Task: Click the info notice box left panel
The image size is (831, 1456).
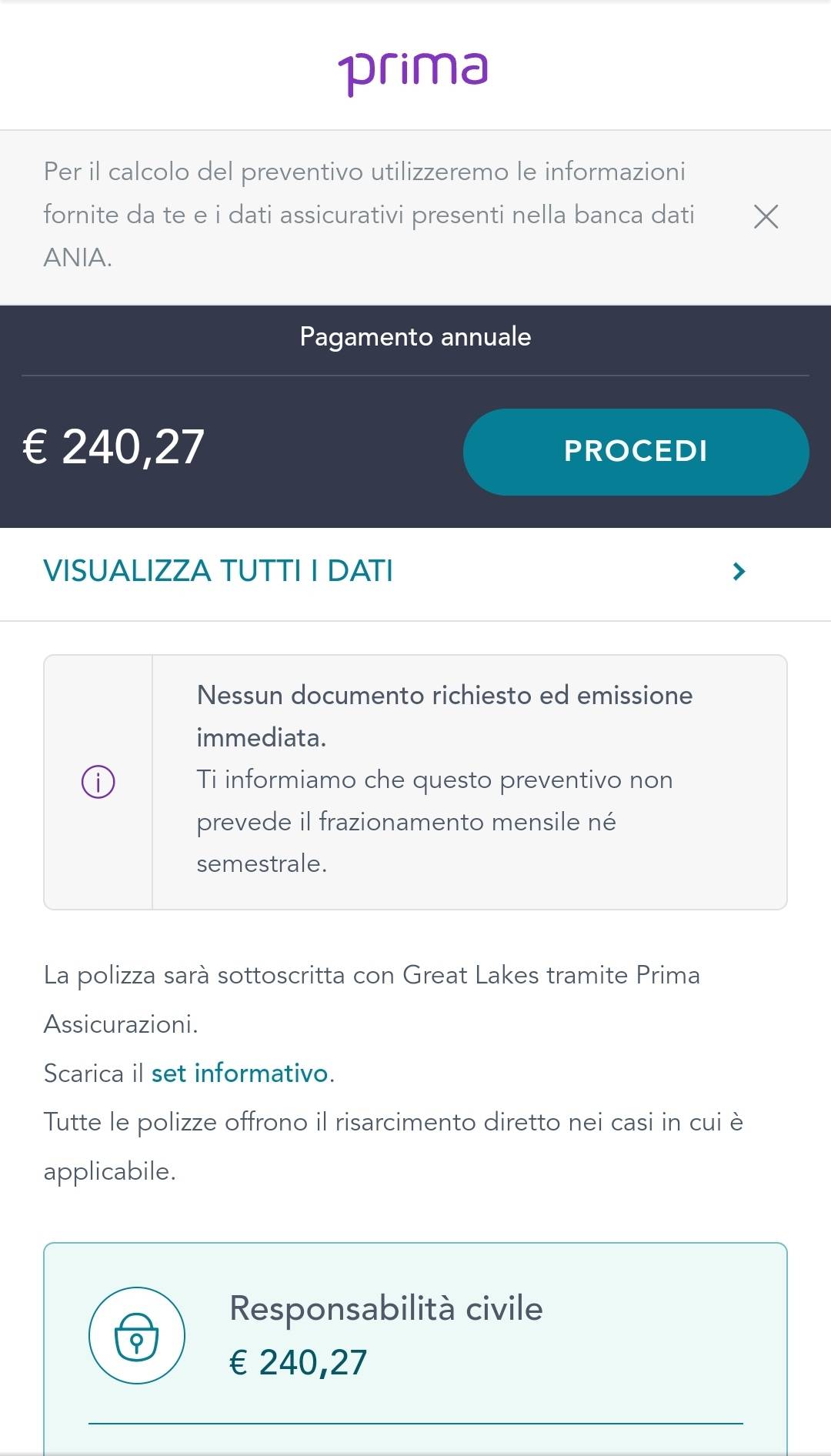Action: pyautogui.click(x=98, y=782)
